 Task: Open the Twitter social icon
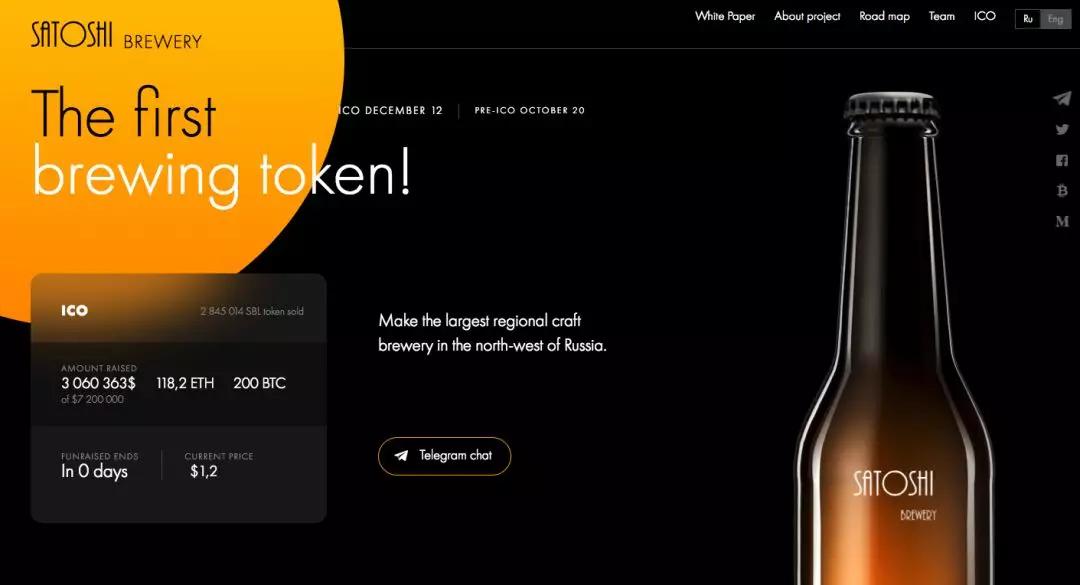click(x=1061, y=129)
